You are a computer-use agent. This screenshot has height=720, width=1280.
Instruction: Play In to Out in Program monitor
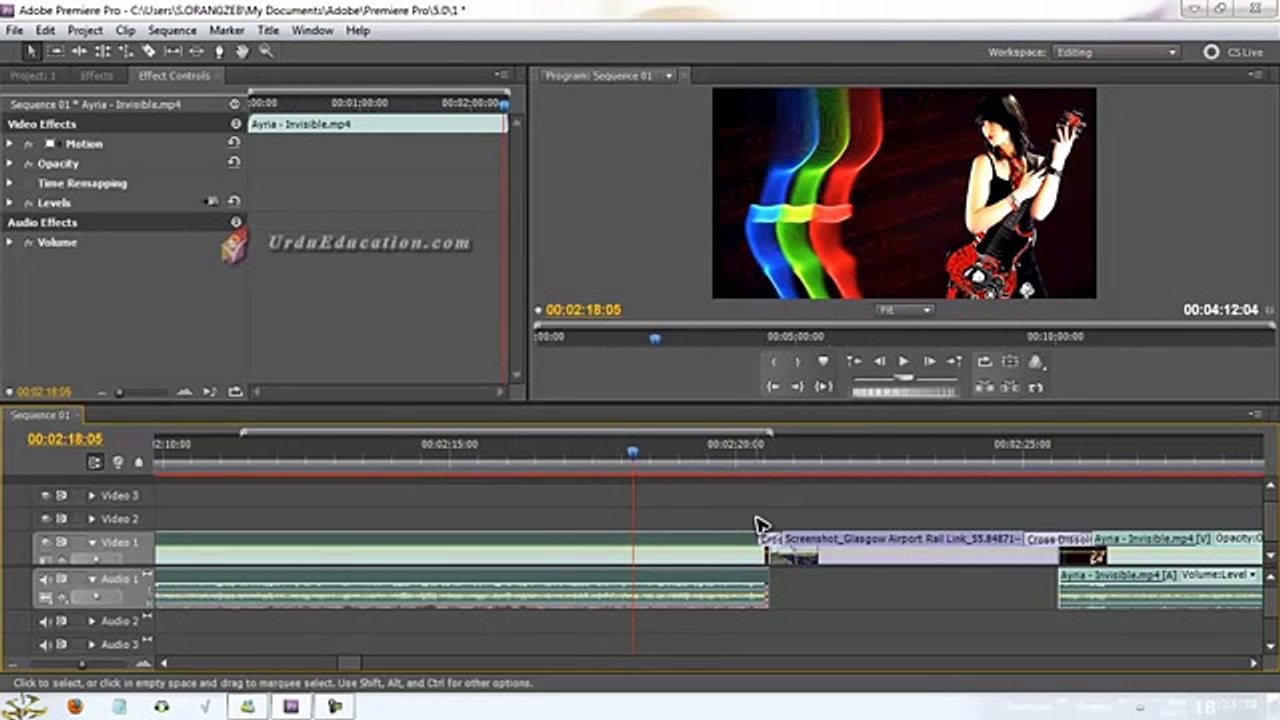(x=823, y=387)
